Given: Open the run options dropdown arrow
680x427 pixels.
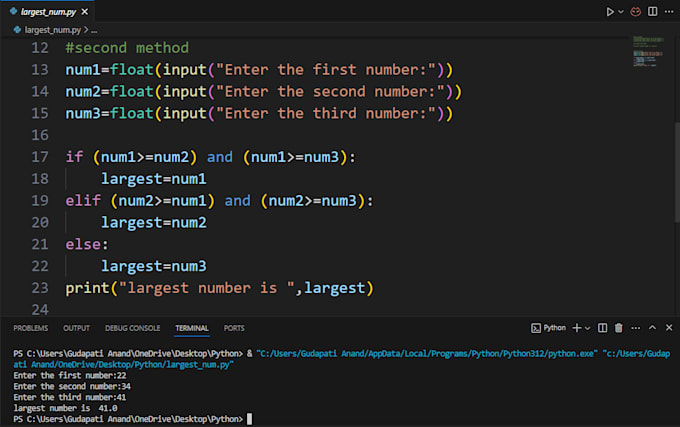Looking at the screenshot, I should 622,12.
